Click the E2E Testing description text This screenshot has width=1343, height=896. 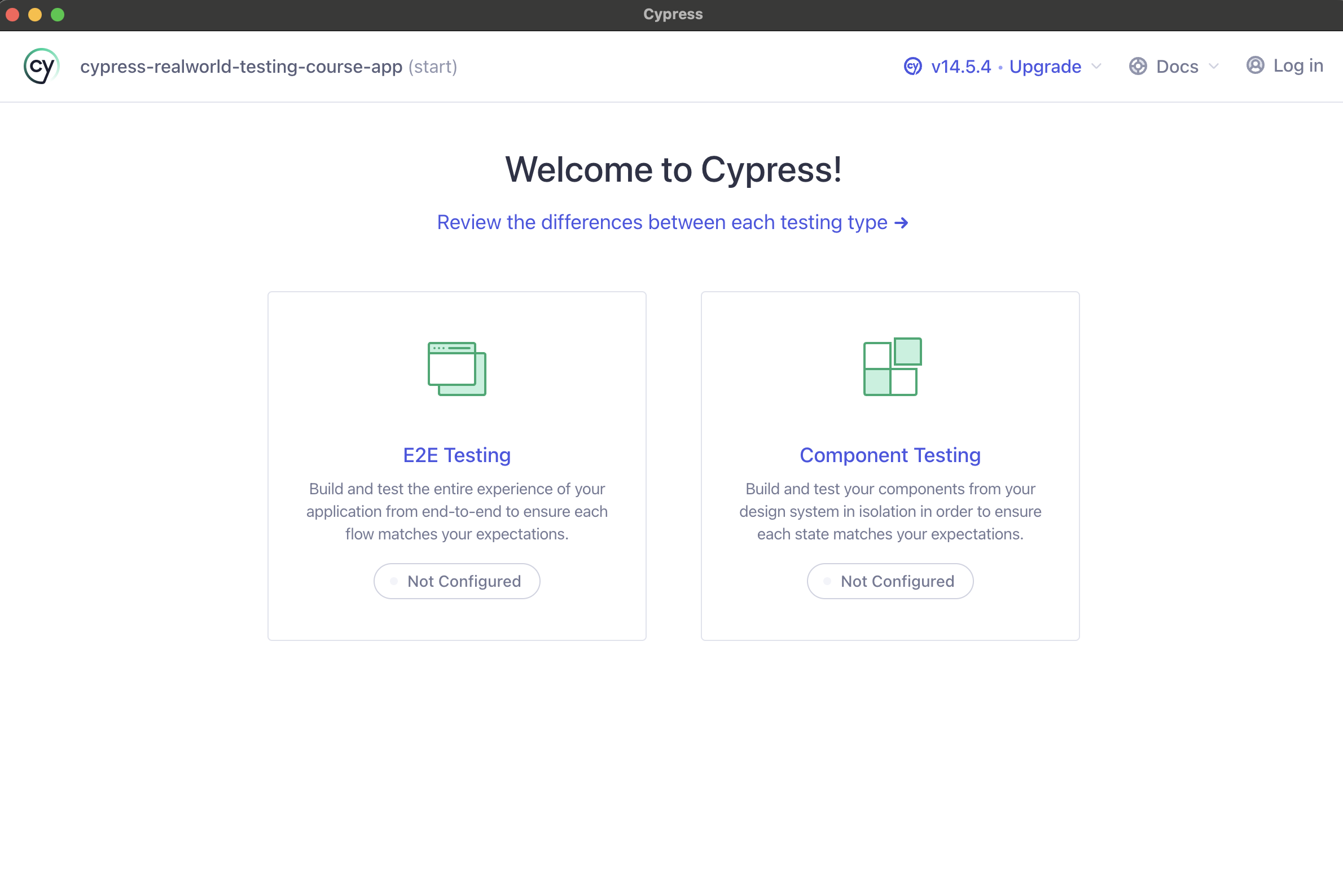tap(457, 511)
